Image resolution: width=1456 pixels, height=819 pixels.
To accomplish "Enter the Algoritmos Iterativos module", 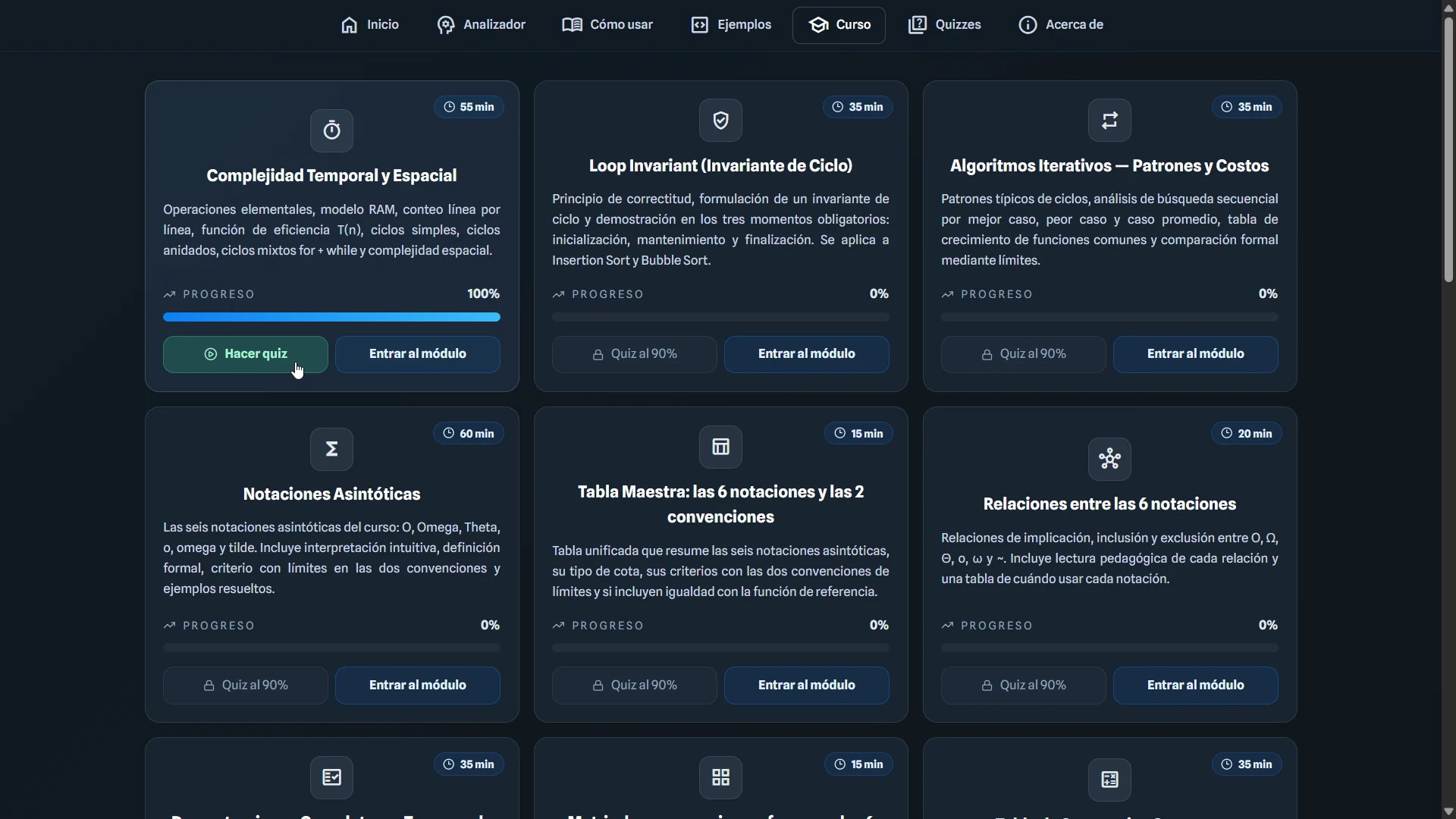I will 1196,354.
